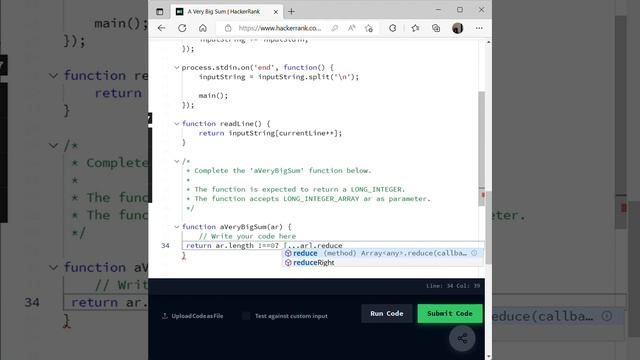This screenshot has height=360, width=640.
Task: Place cursor on line 34 return statement
Action: [264, 246]
